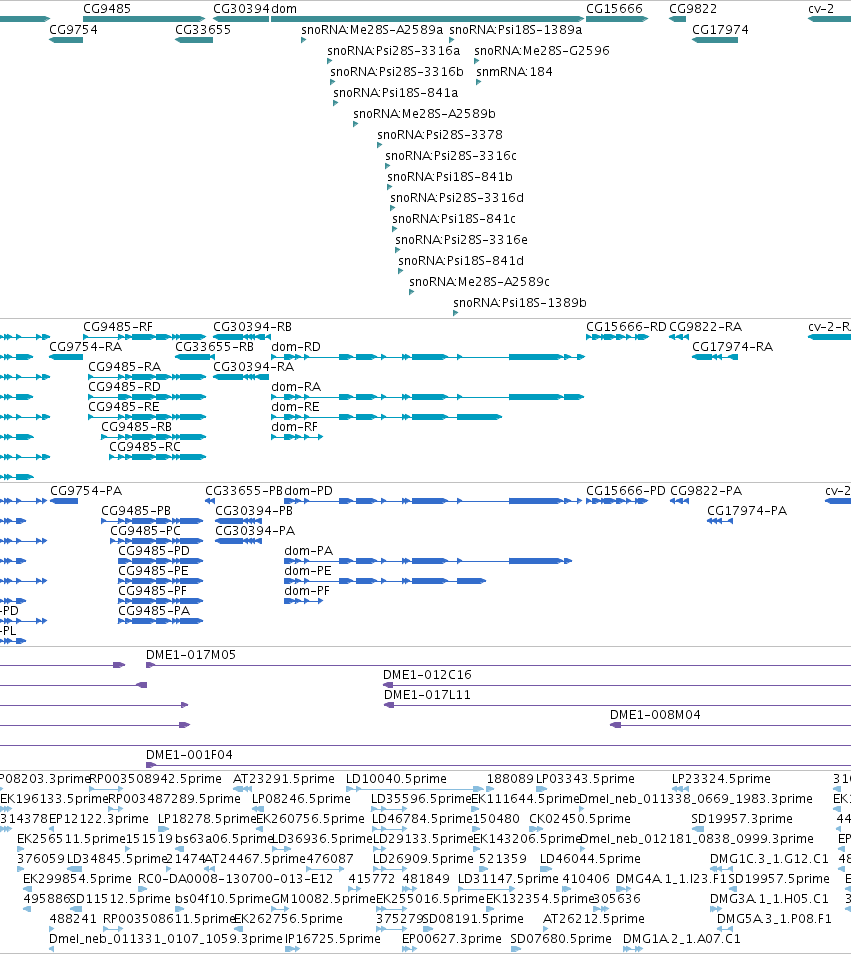Select the long dom gene bar
The width and height of the screenshot is (851, 954).
tap(427, 19)
